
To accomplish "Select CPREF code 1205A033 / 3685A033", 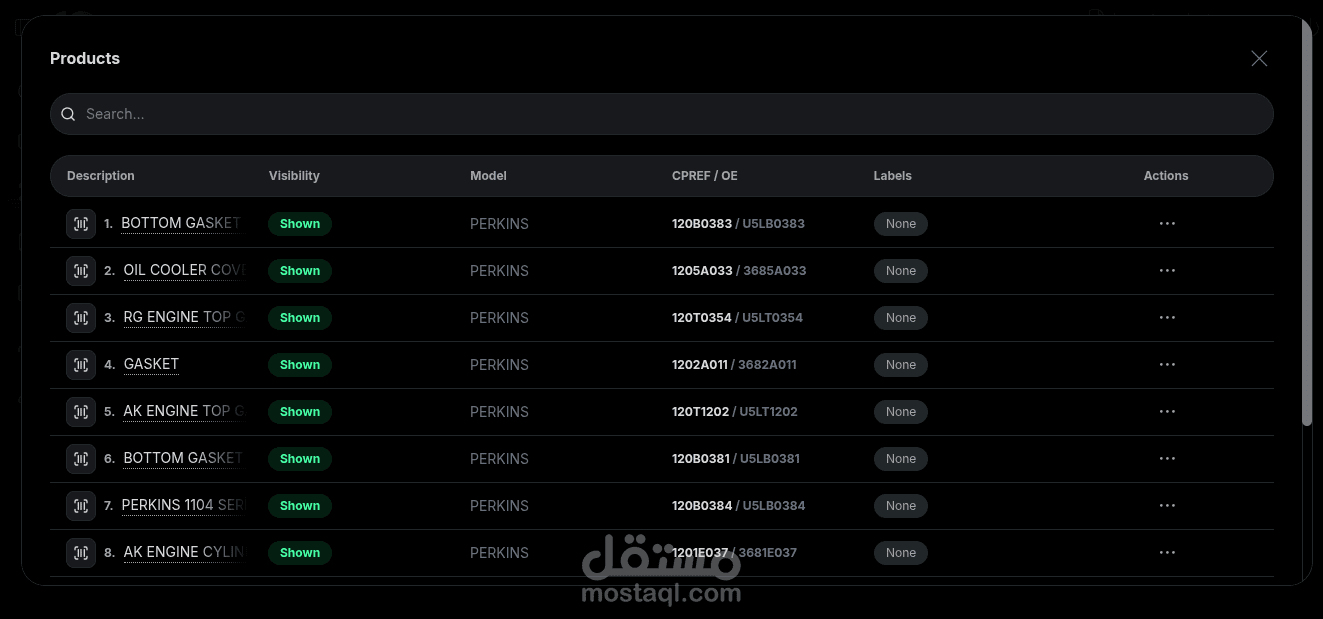I will [x=739, y=271].
